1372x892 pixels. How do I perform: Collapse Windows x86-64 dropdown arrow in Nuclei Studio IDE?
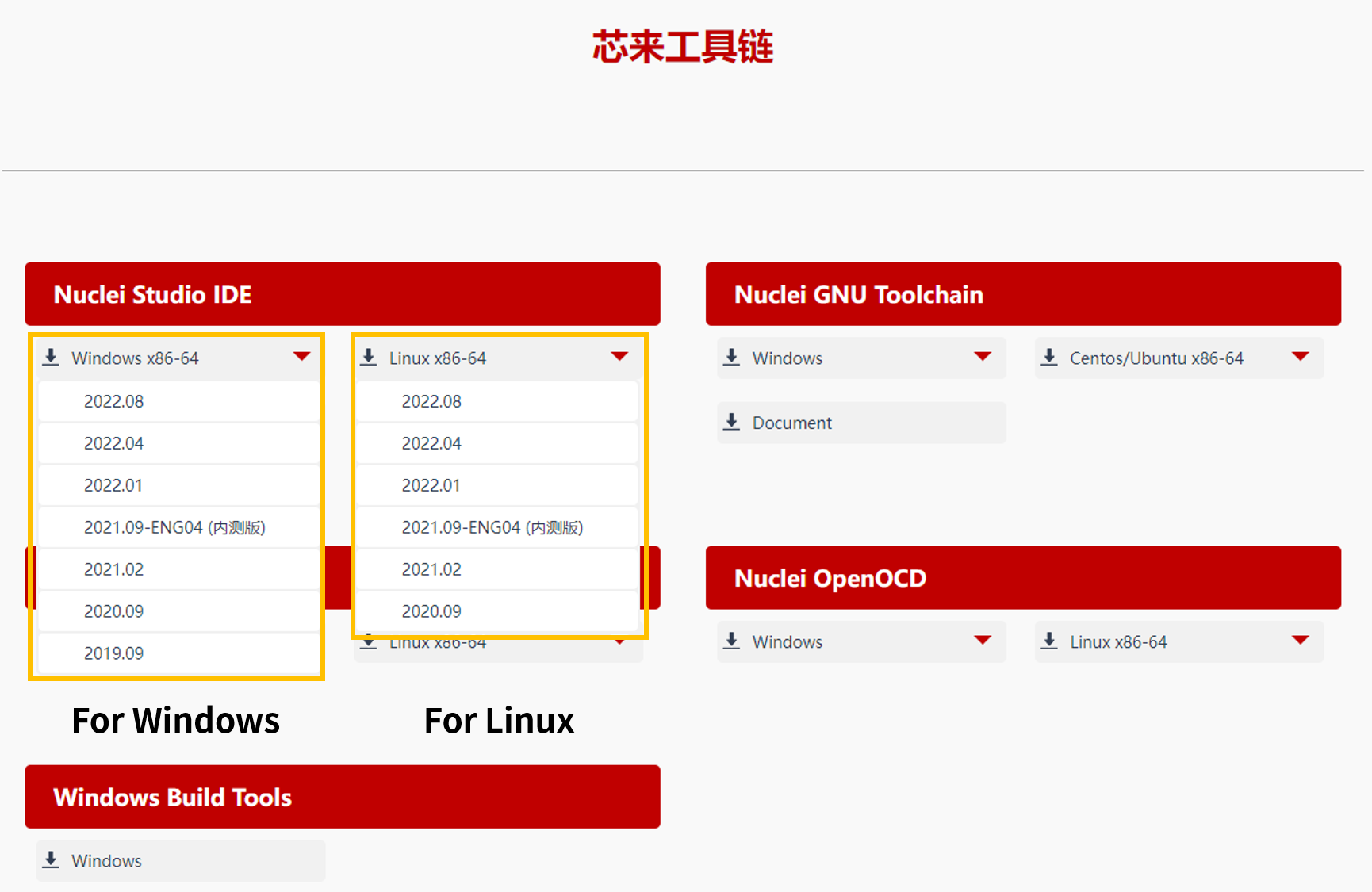coord(301,356)
